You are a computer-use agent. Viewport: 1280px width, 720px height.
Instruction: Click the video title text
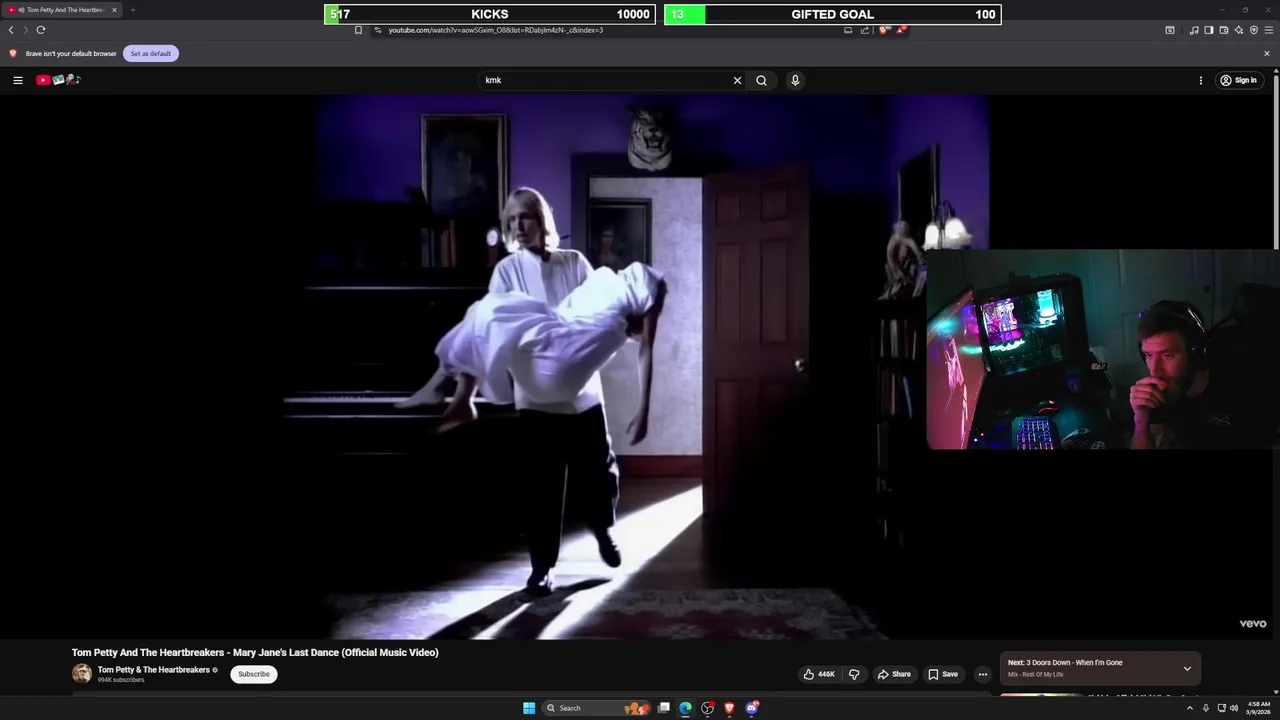[255, 652]
